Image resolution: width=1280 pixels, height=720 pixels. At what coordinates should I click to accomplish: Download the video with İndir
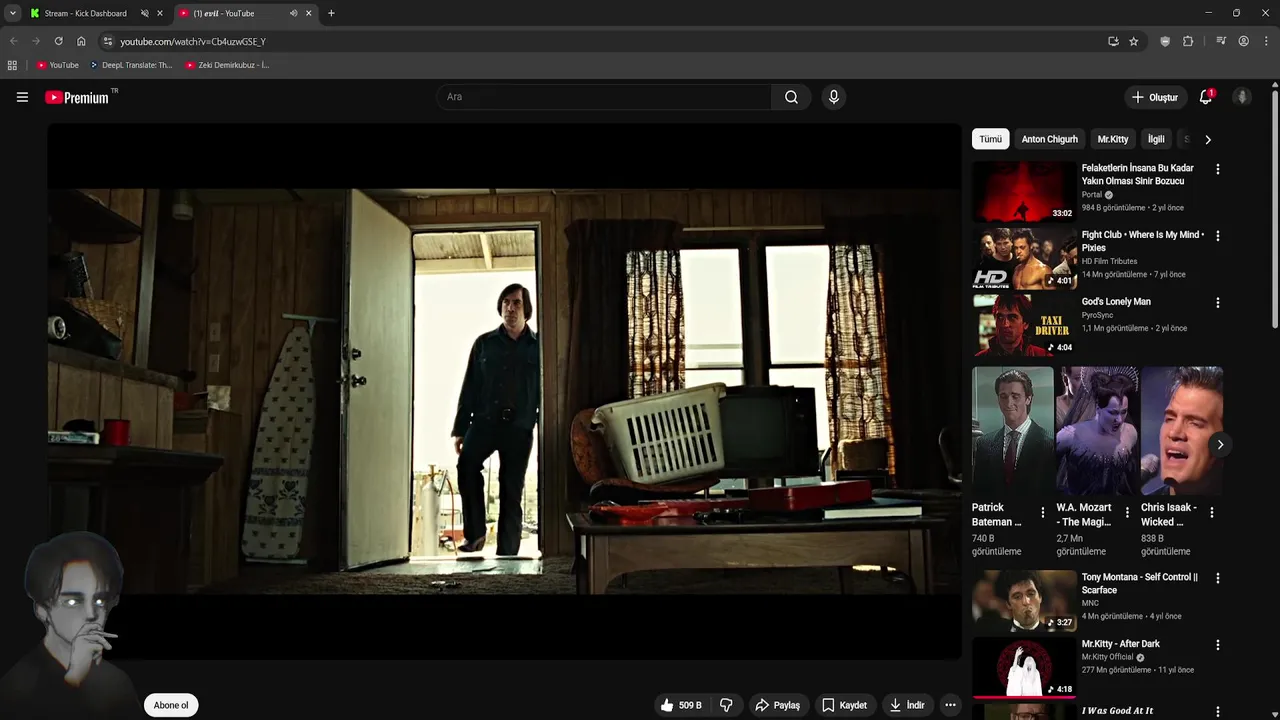907,705
